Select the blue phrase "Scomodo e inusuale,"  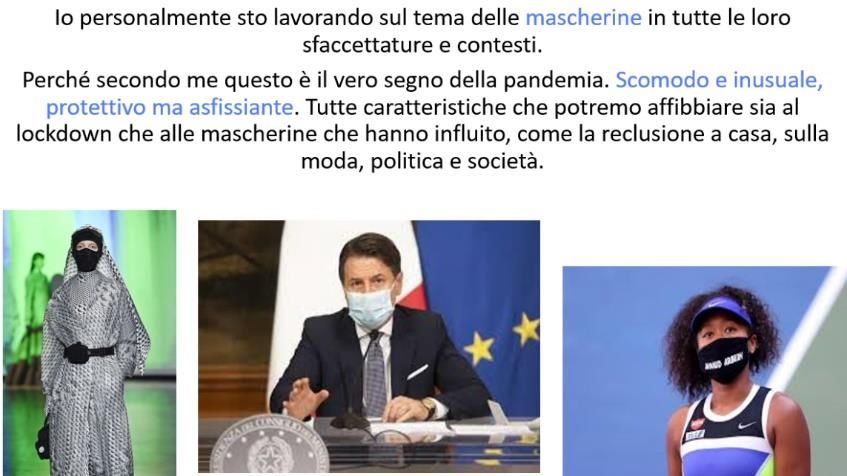(x=719, y=80)
